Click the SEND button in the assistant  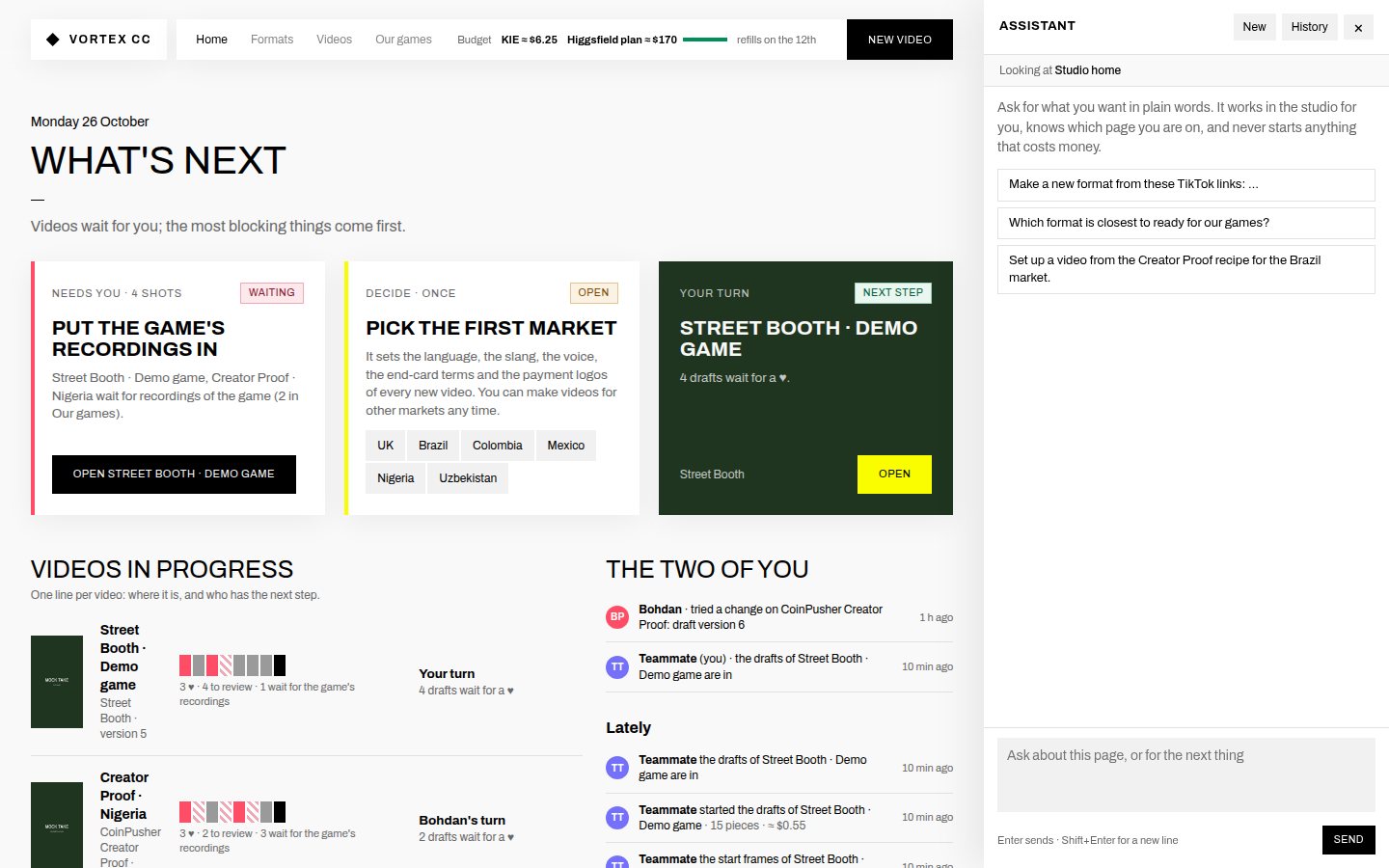tap(1348, 840)
